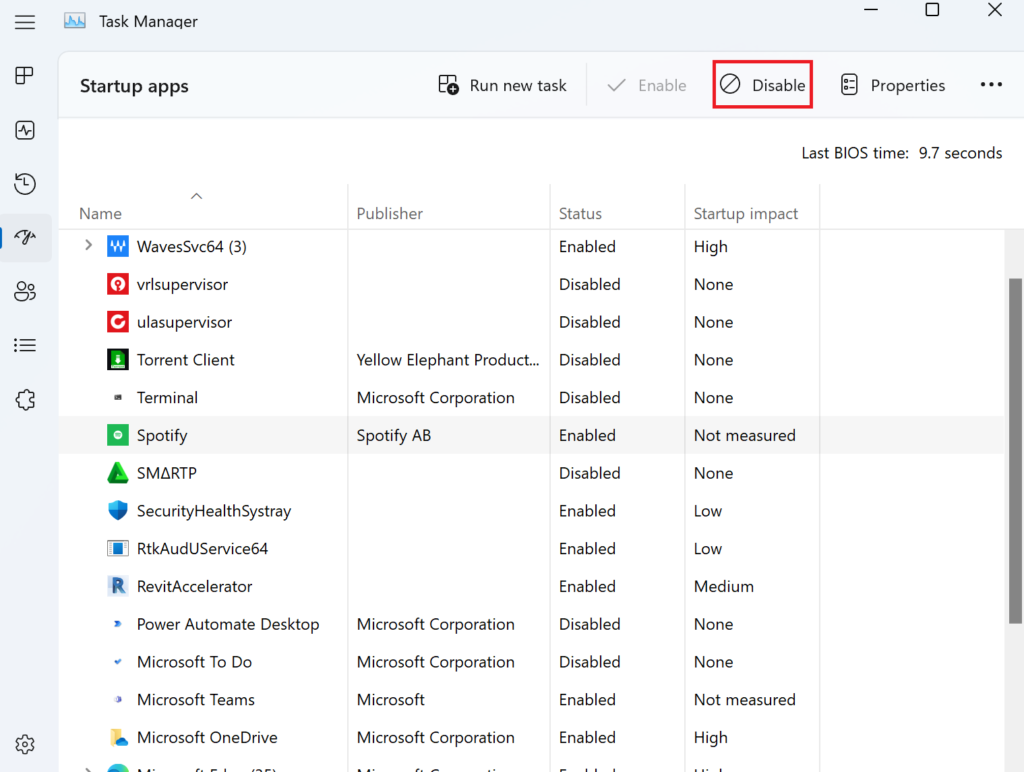This screenshot has height=772, width=1024.
Task: Click Run new task button
Action: point(503,85)
